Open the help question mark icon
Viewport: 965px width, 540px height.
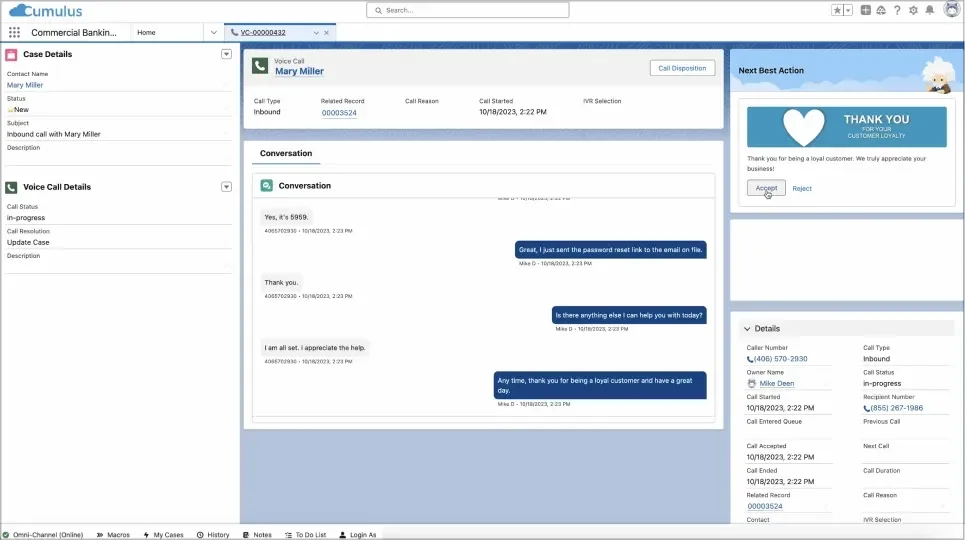tap(897, 10)
